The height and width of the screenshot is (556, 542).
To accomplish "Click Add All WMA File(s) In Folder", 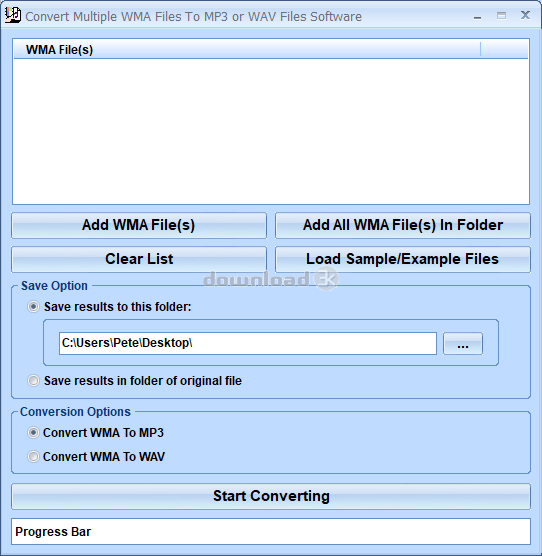I will [x=403, y=225].
